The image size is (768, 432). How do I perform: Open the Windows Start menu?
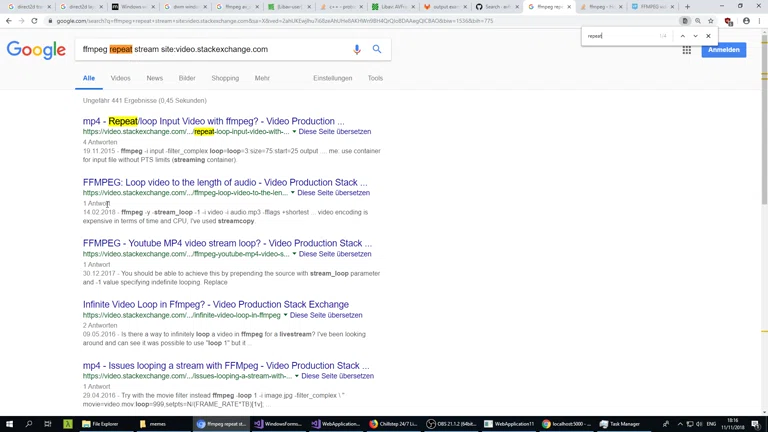9,424
